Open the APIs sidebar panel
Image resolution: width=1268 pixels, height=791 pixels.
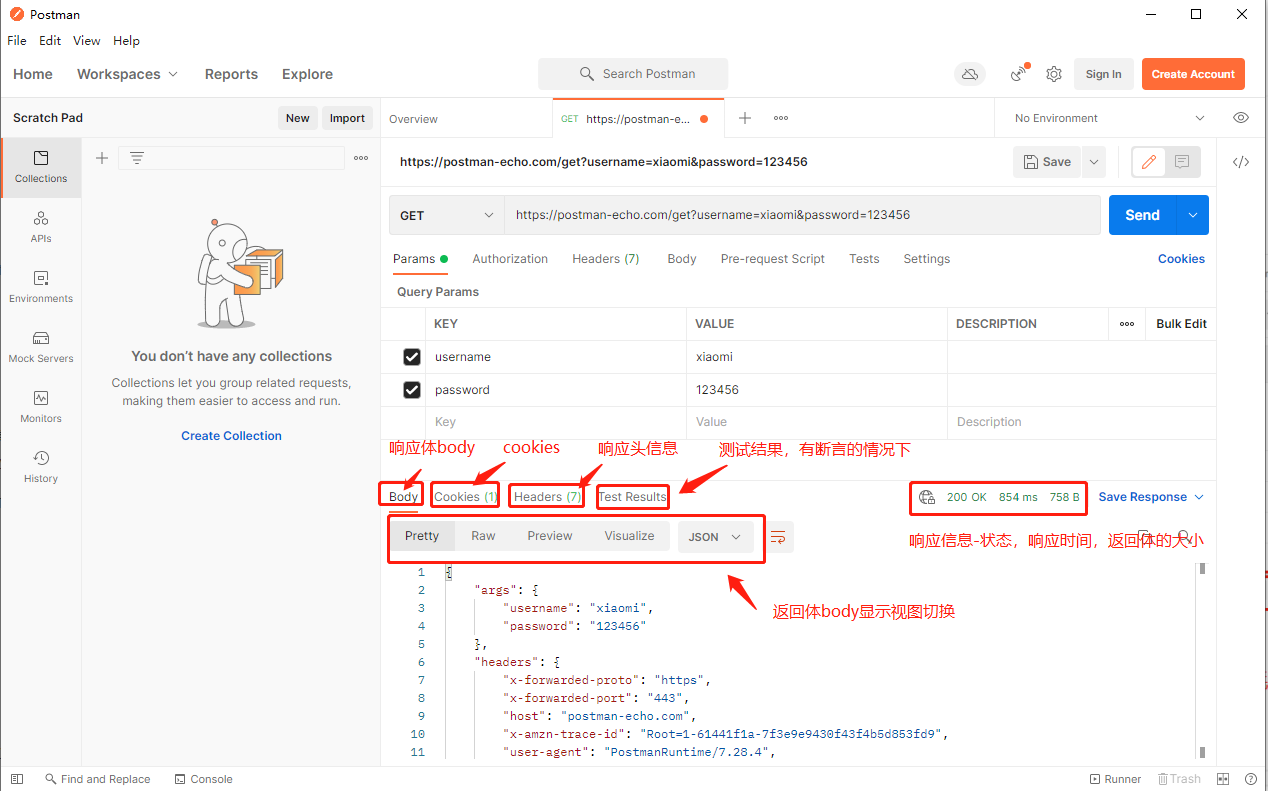[x=41, y=227]
